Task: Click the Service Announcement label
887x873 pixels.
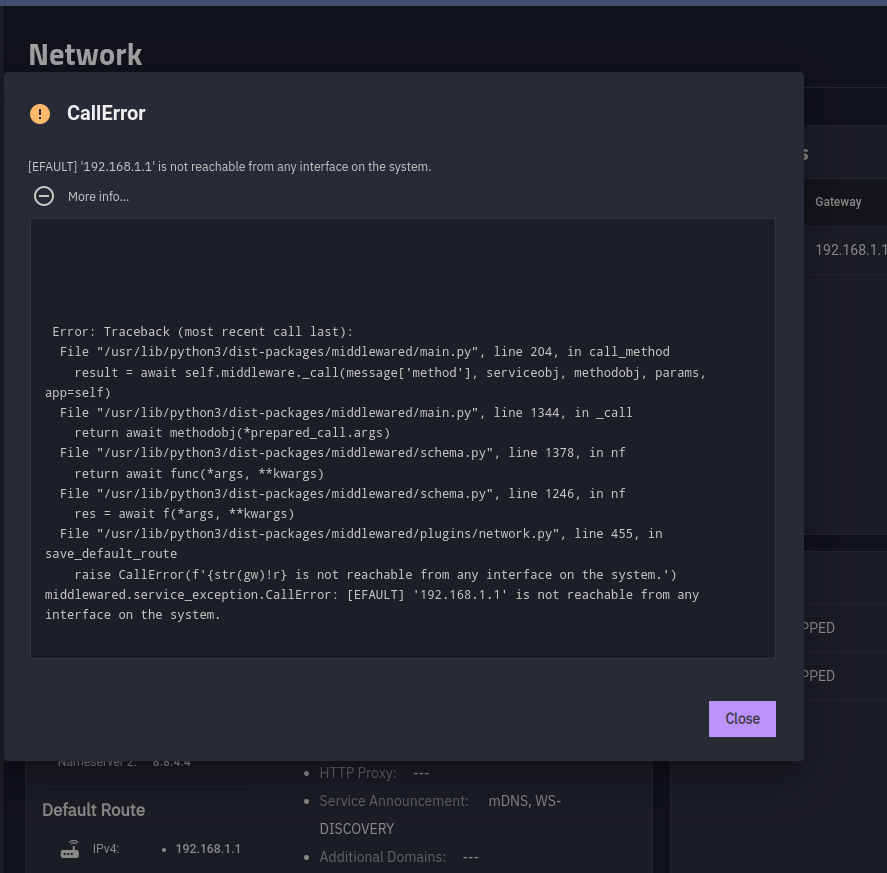Action: pyautogui.click(x=394, y=801)
